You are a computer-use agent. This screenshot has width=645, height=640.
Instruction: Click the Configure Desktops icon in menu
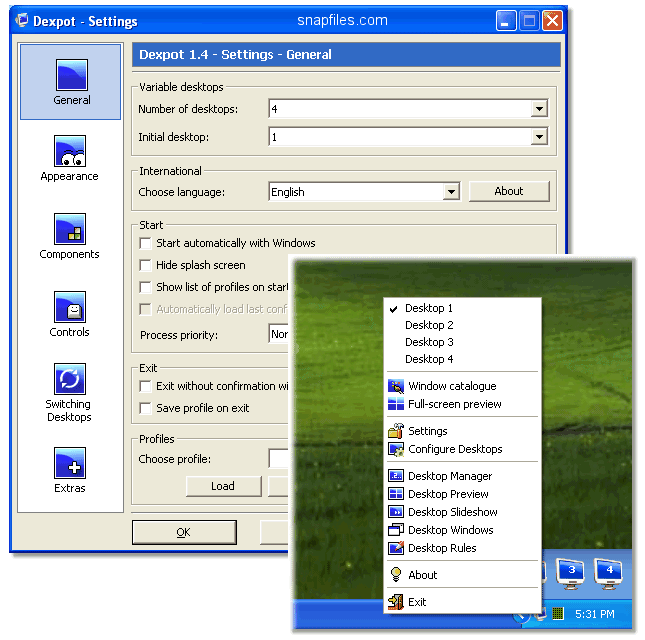point(396,449)
